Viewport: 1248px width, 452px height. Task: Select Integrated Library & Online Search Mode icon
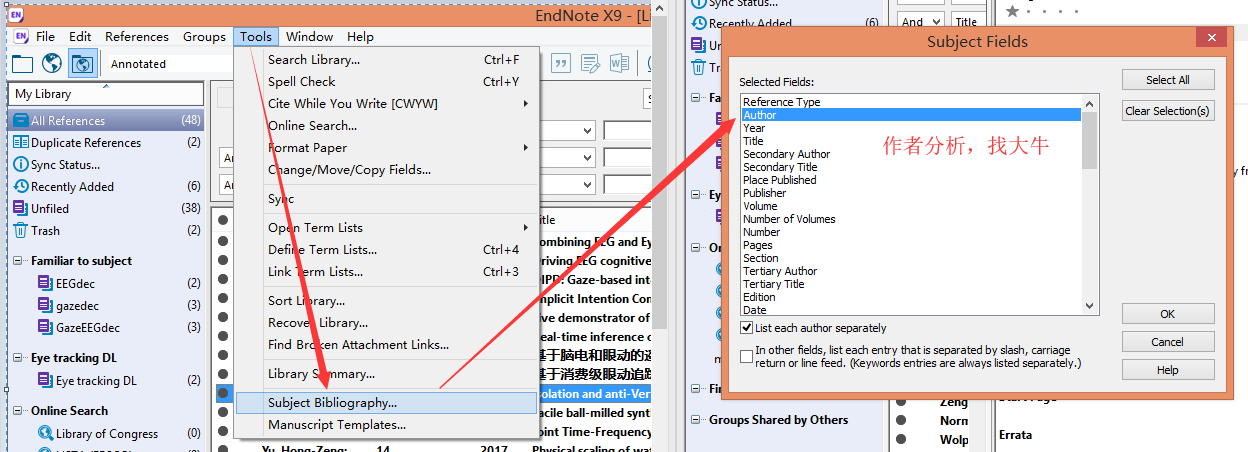pos(83,64)
